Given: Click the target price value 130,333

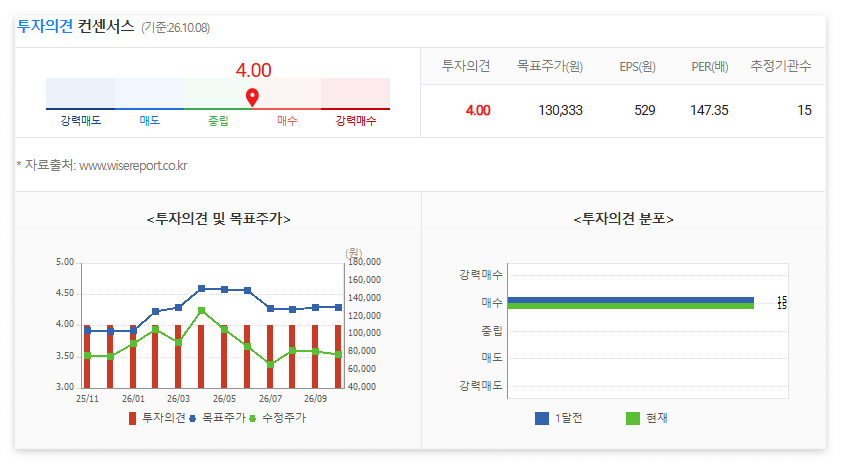Looking at the screenshot, I should tap(560, 111).
